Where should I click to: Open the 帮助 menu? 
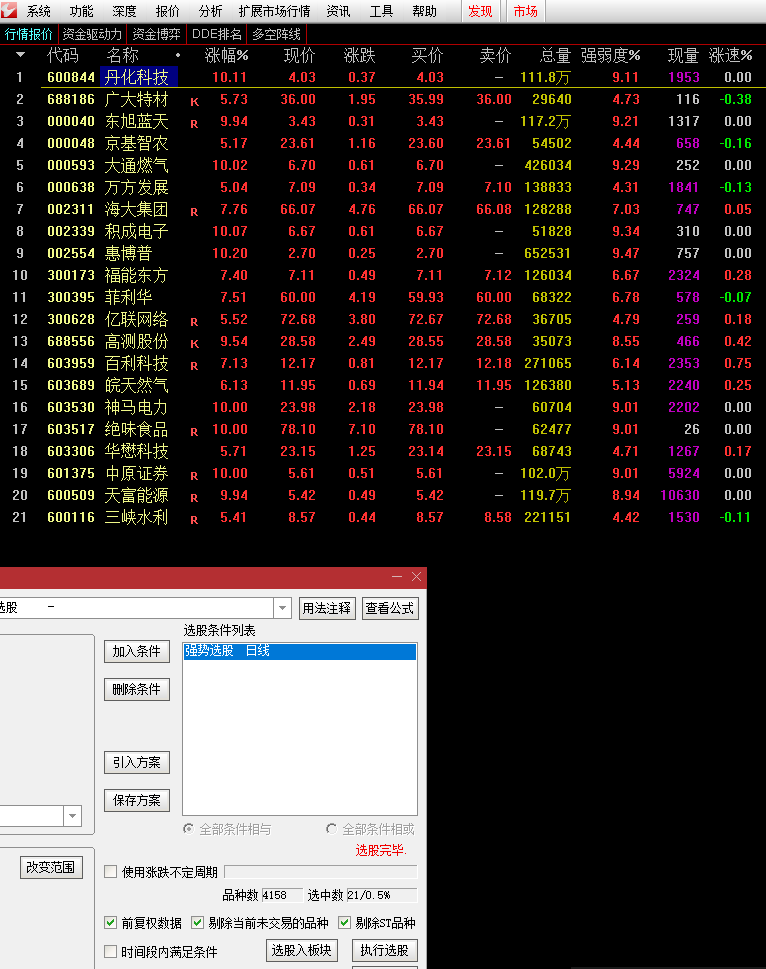click(x=424, y=11)
